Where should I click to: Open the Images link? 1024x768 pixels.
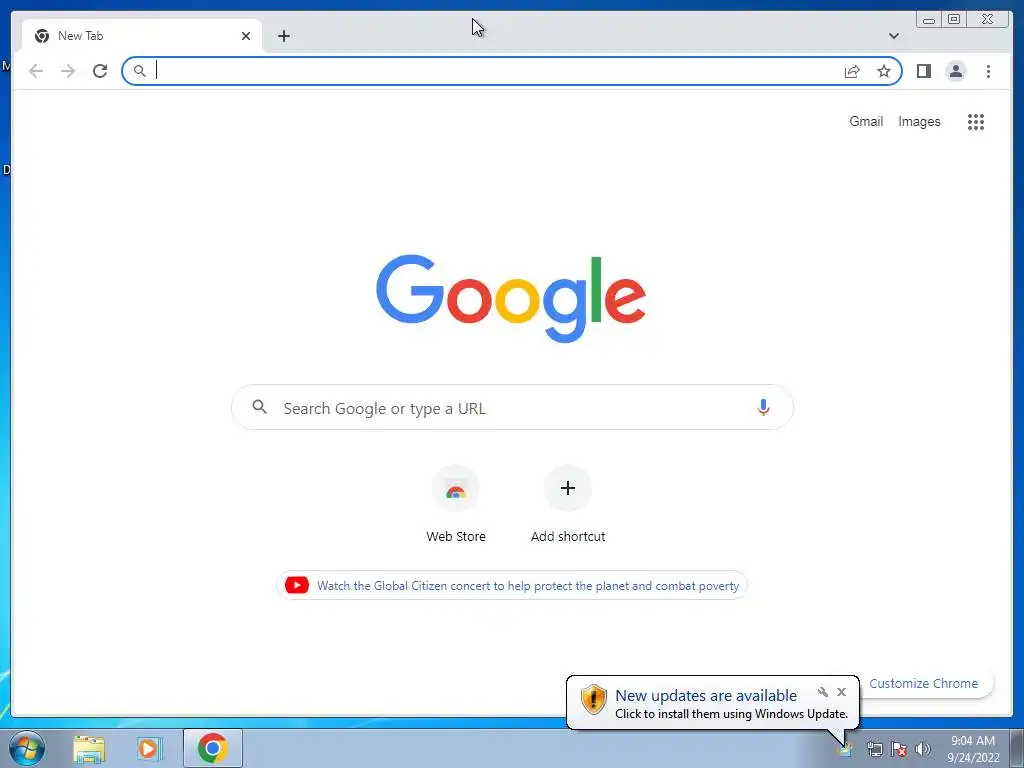click(x=919, y=121)
